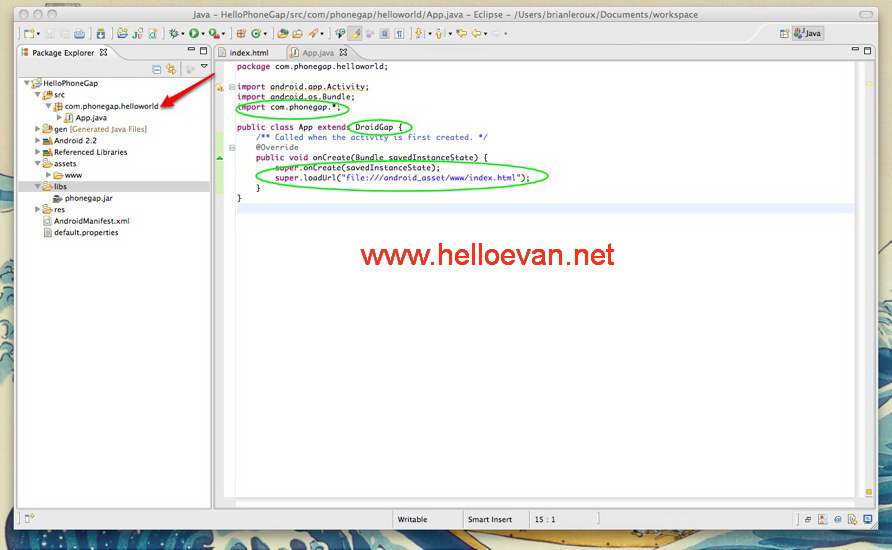Click the New Android XML file icon
The height and width of the screenshot is (550, 892).
153,34
